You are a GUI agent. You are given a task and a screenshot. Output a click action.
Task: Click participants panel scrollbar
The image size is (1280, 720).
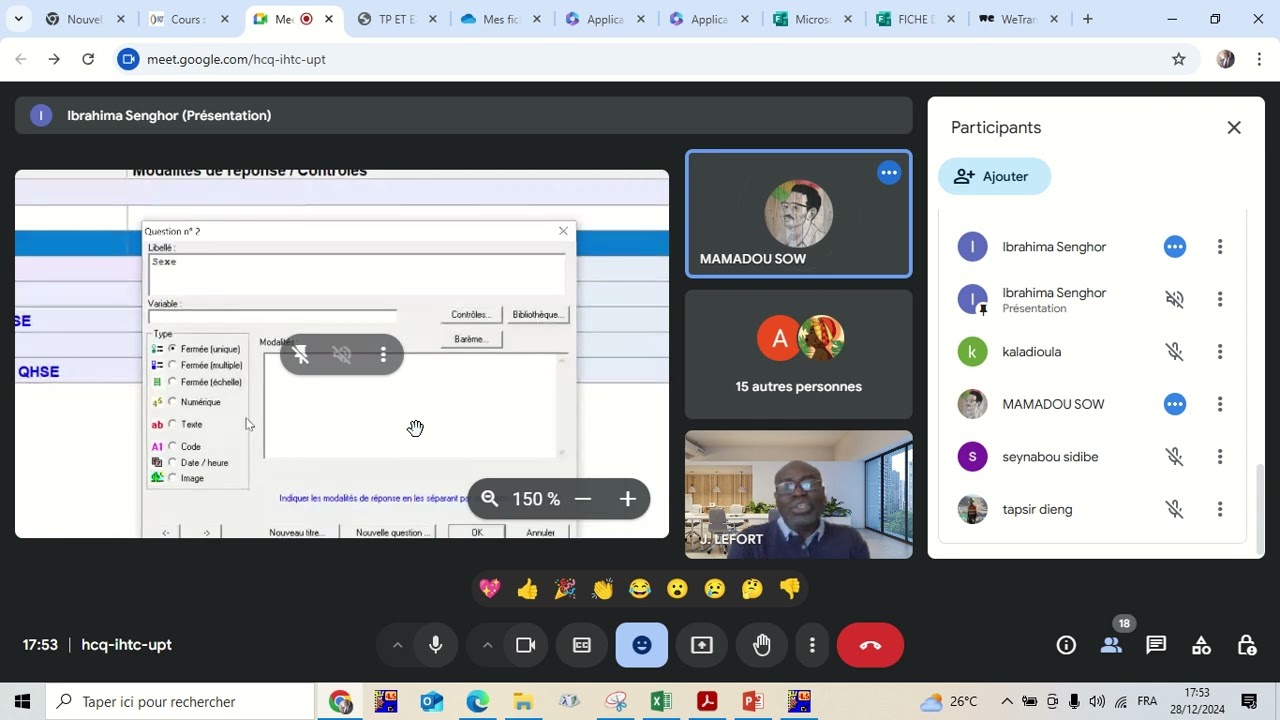[x=1259, y=508]
